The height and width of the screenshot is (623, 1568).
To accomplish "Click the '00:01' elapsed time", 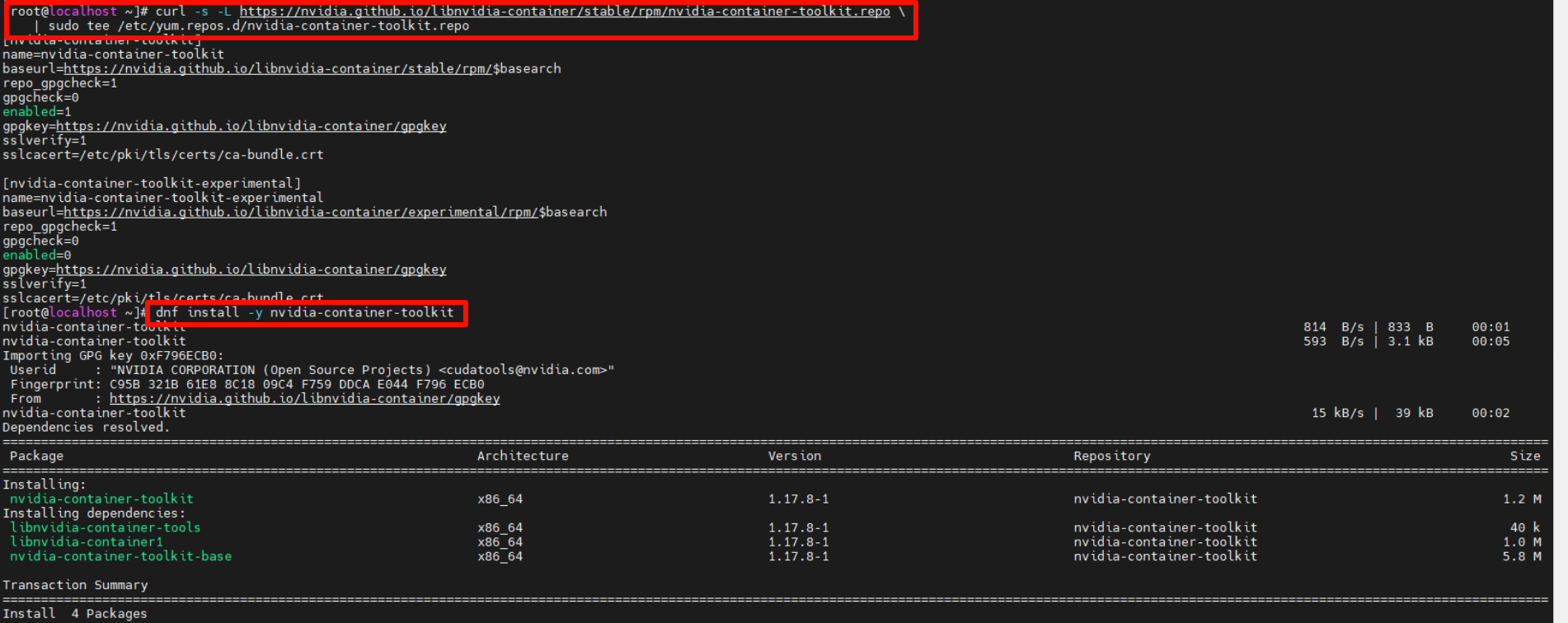I will tap(1491, 327).
